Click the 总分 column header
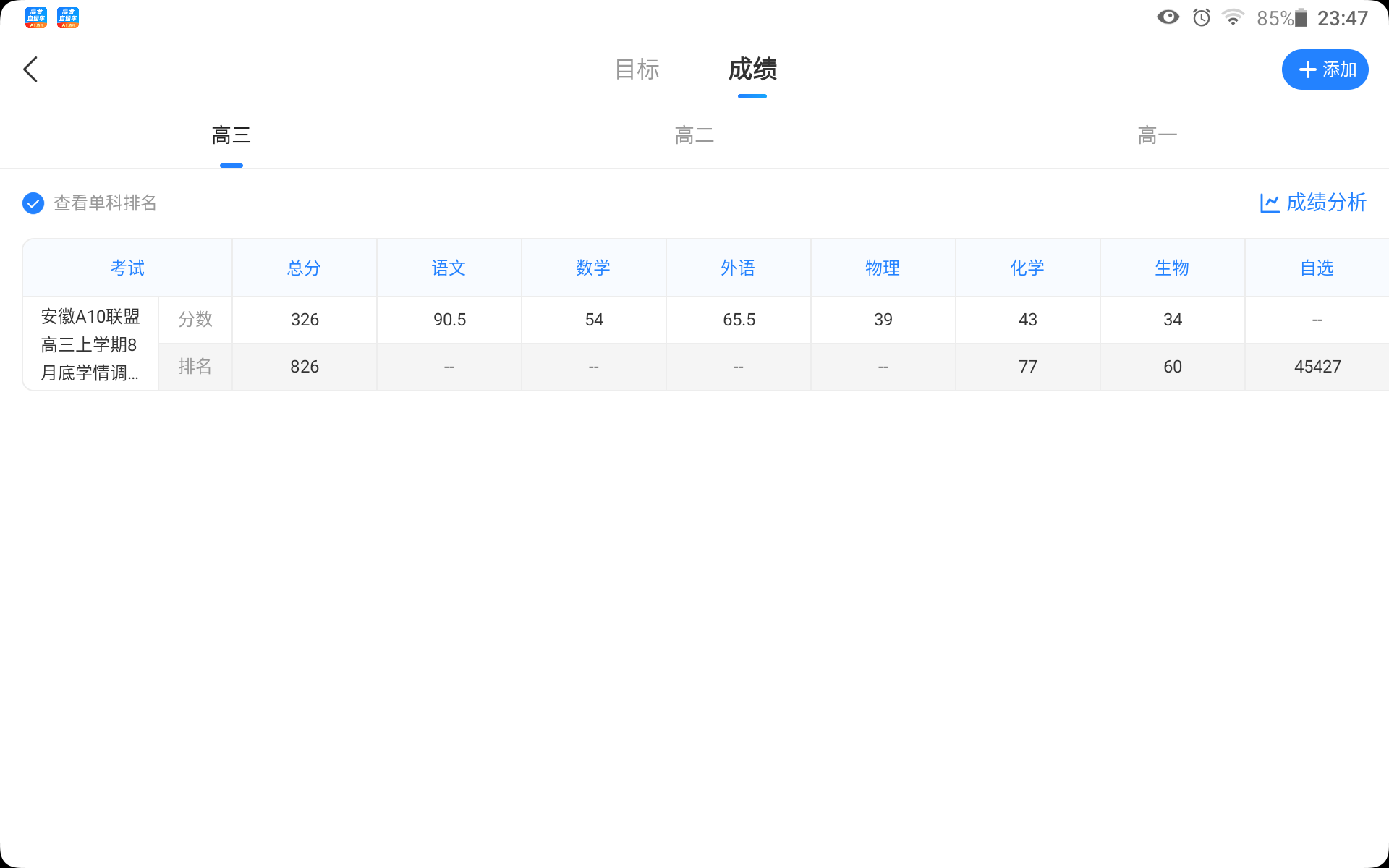The width and height of the screenshot is (1389, 868). tap(304, 268)
